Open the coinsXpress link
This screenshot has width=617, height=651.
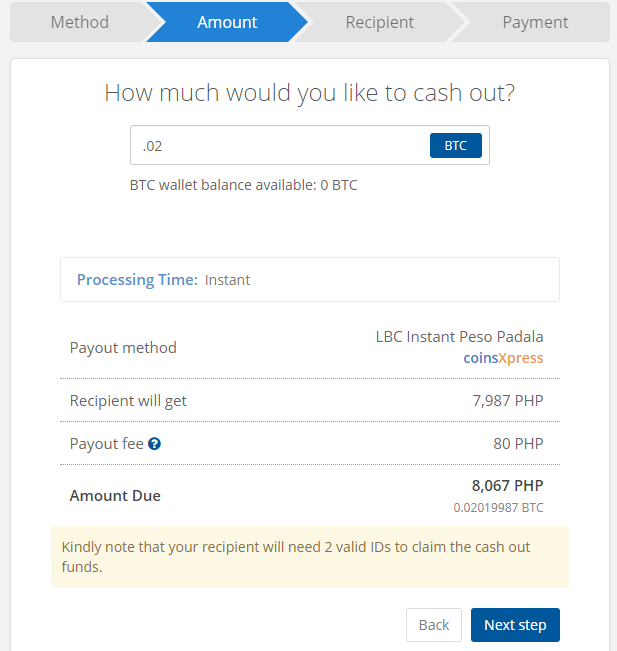(x=503, y=358)
